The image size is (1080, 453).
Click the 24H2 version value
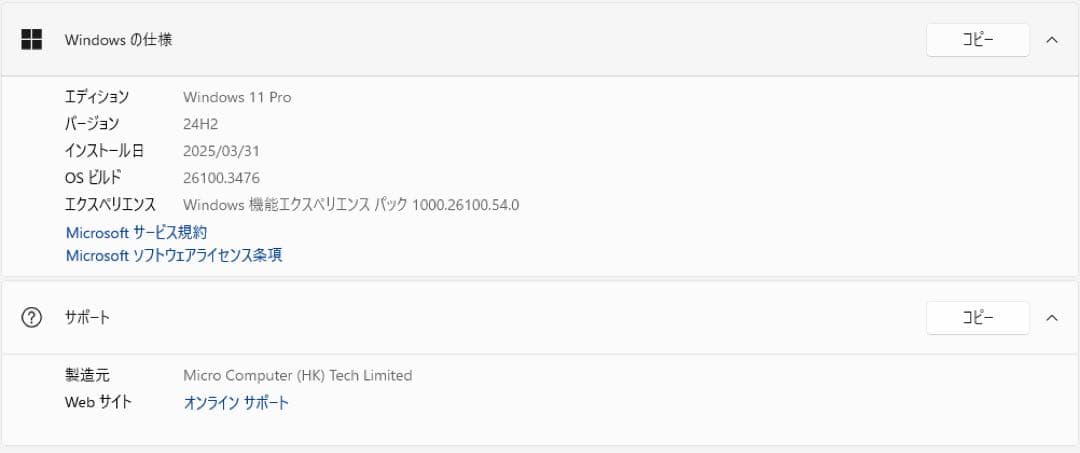[200, 124]
